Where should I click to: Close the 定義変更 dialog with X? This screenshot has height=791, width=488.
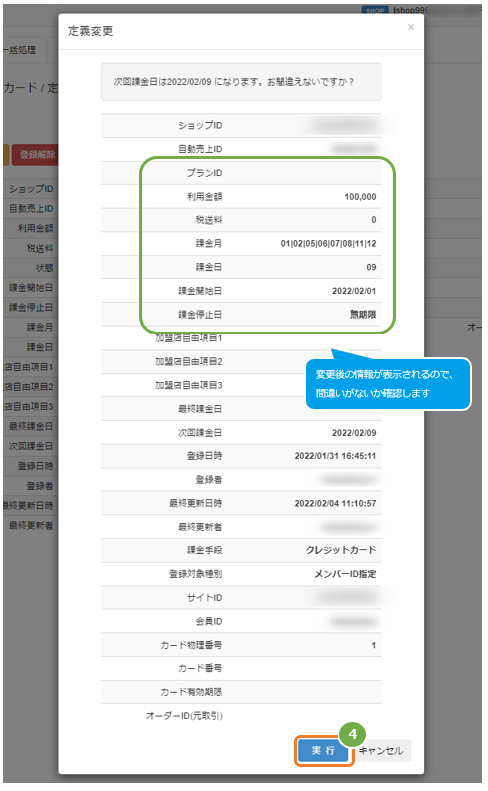(x=411, y=27)
